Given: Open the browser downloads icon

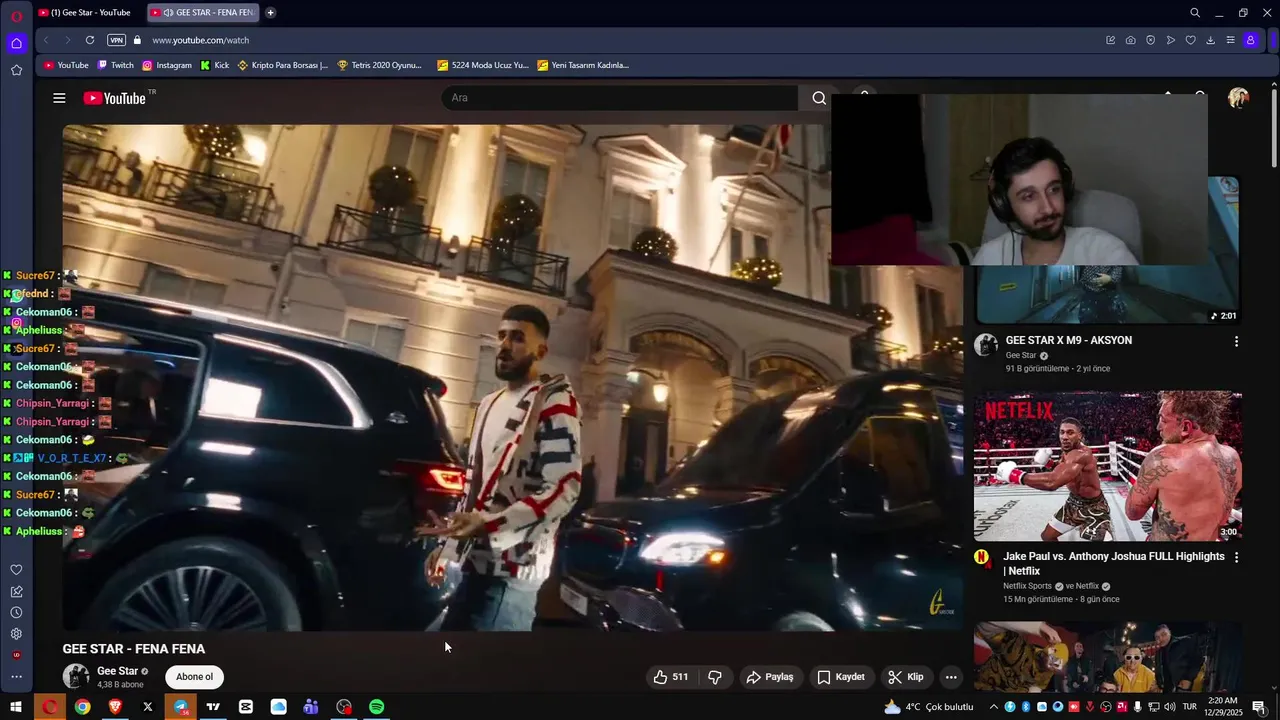Looking at the screenshot, I should coord(1210,40).
